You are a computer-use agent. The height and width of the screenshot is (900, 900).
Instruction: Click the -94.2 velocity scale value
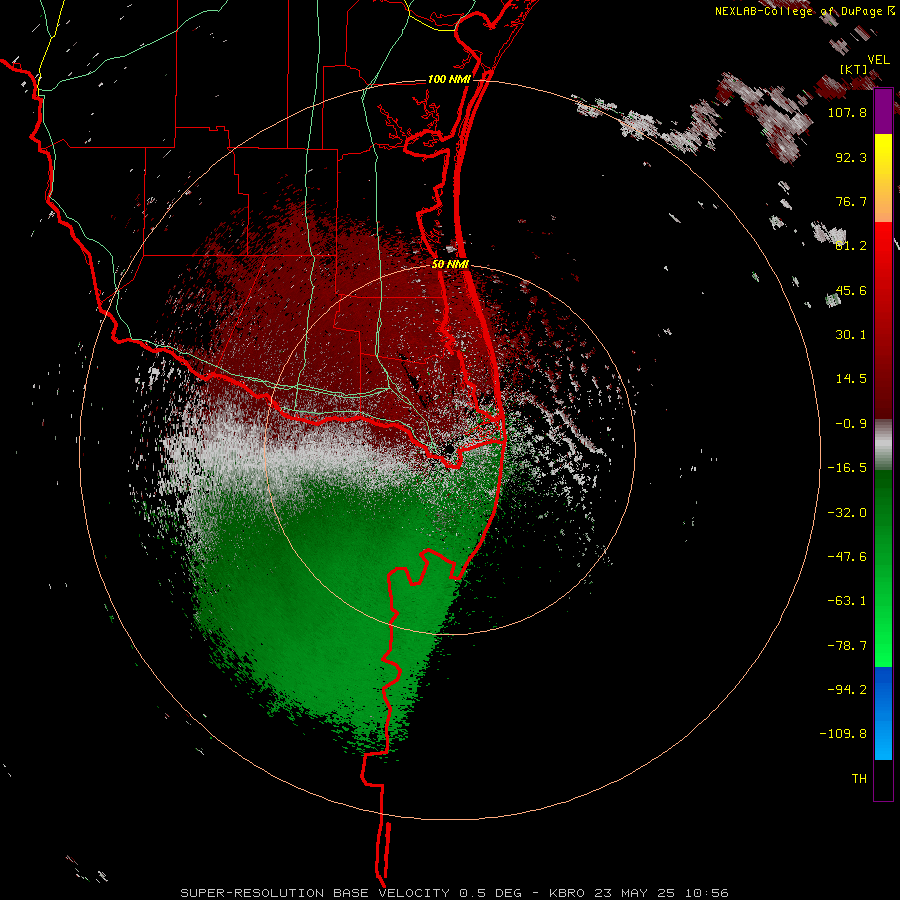847,689
